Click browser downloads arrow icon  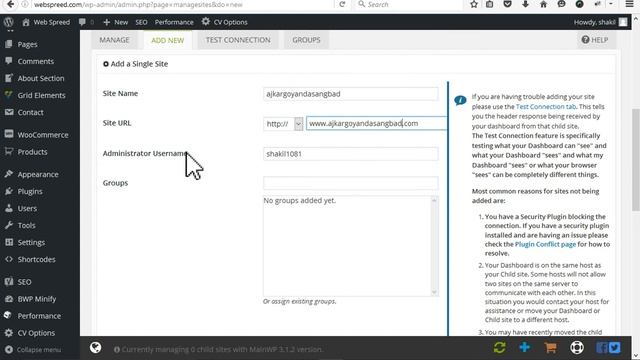(525, 4)
